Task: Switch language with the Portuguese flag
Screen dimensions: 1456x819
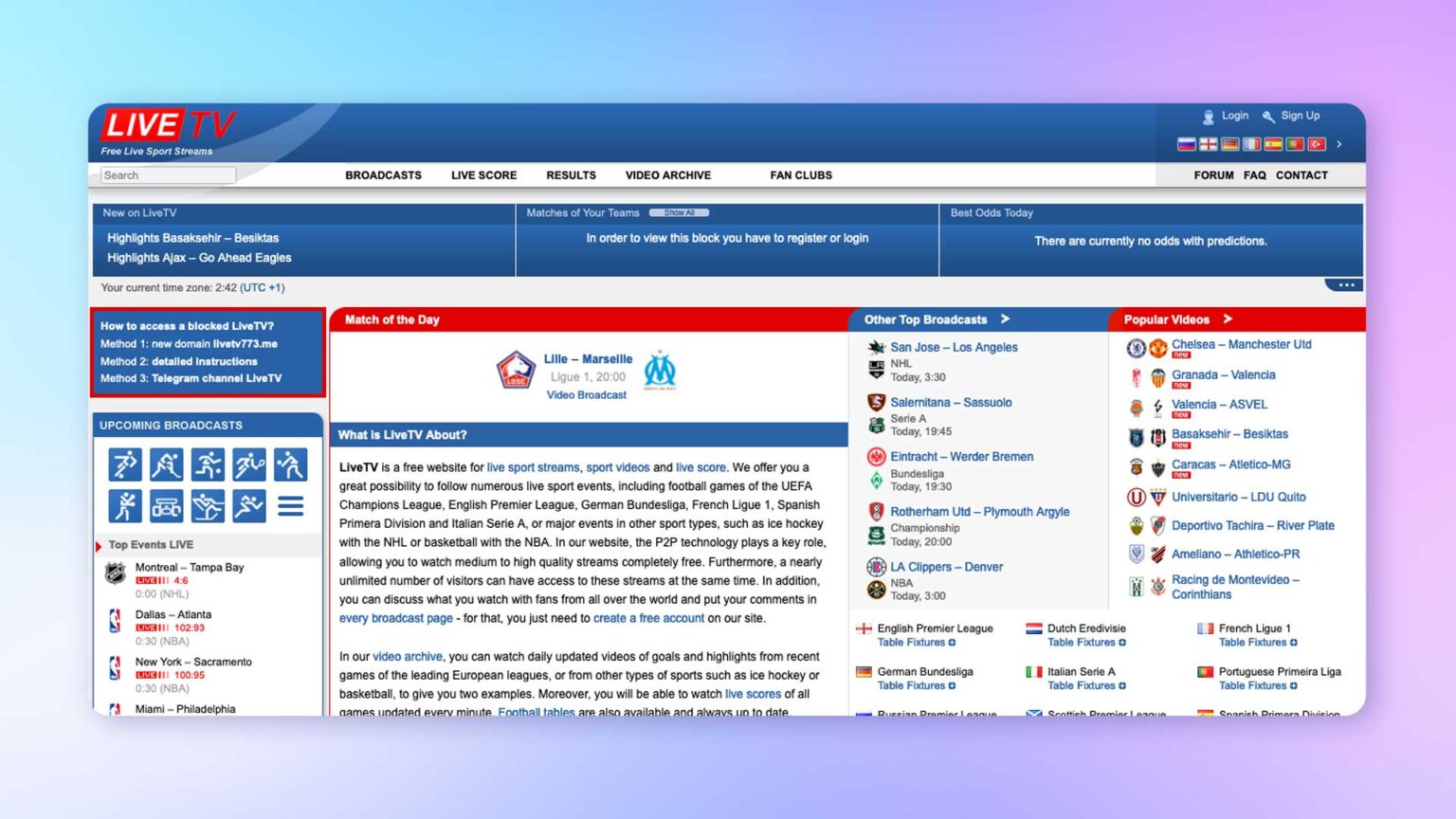Action: point(1295,144)
